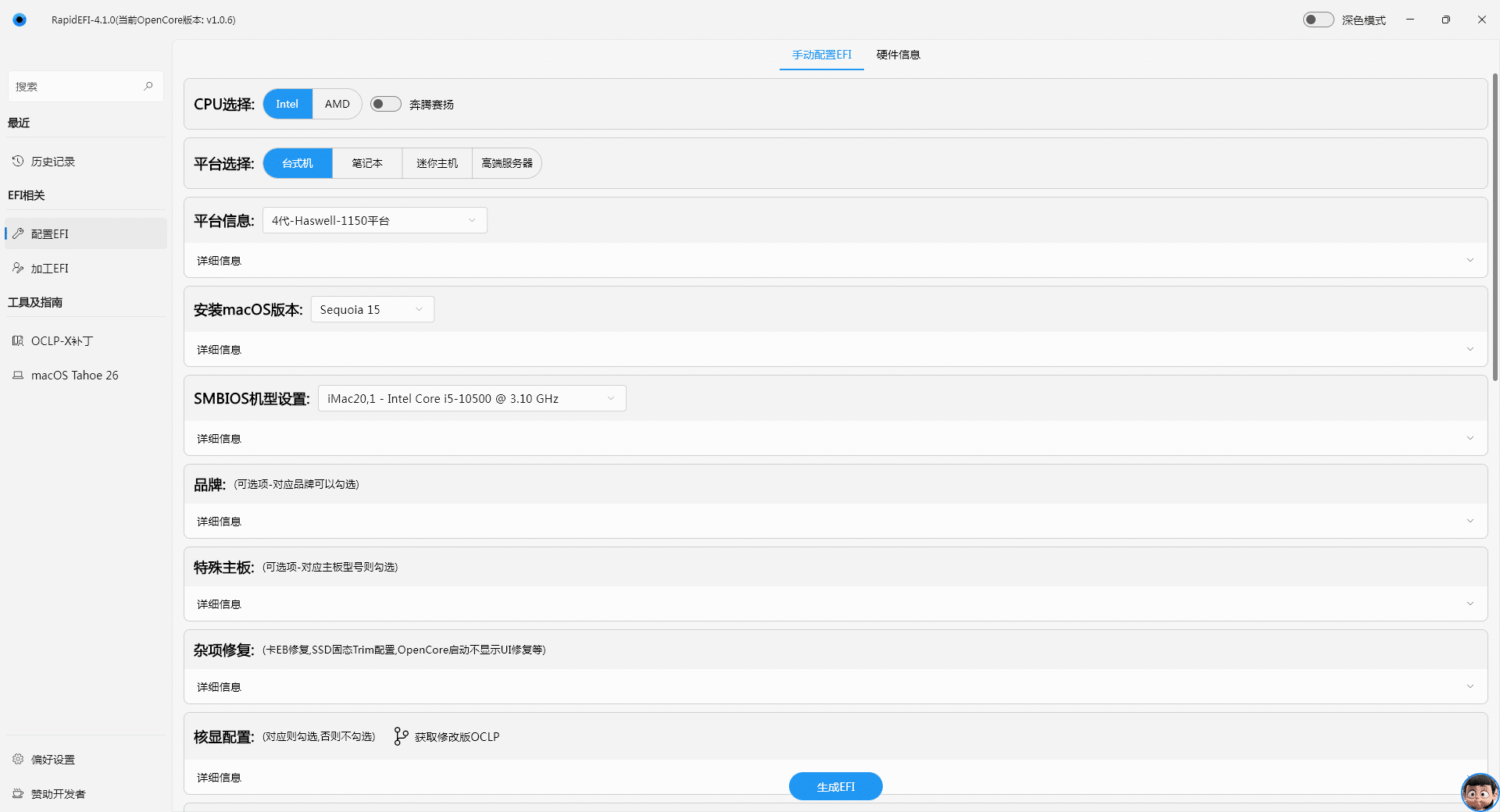Viewport: 1500px width, 812px height.
Task: Click the branch icon beside 获取修改版OCLP
Action: pos(400,736)
